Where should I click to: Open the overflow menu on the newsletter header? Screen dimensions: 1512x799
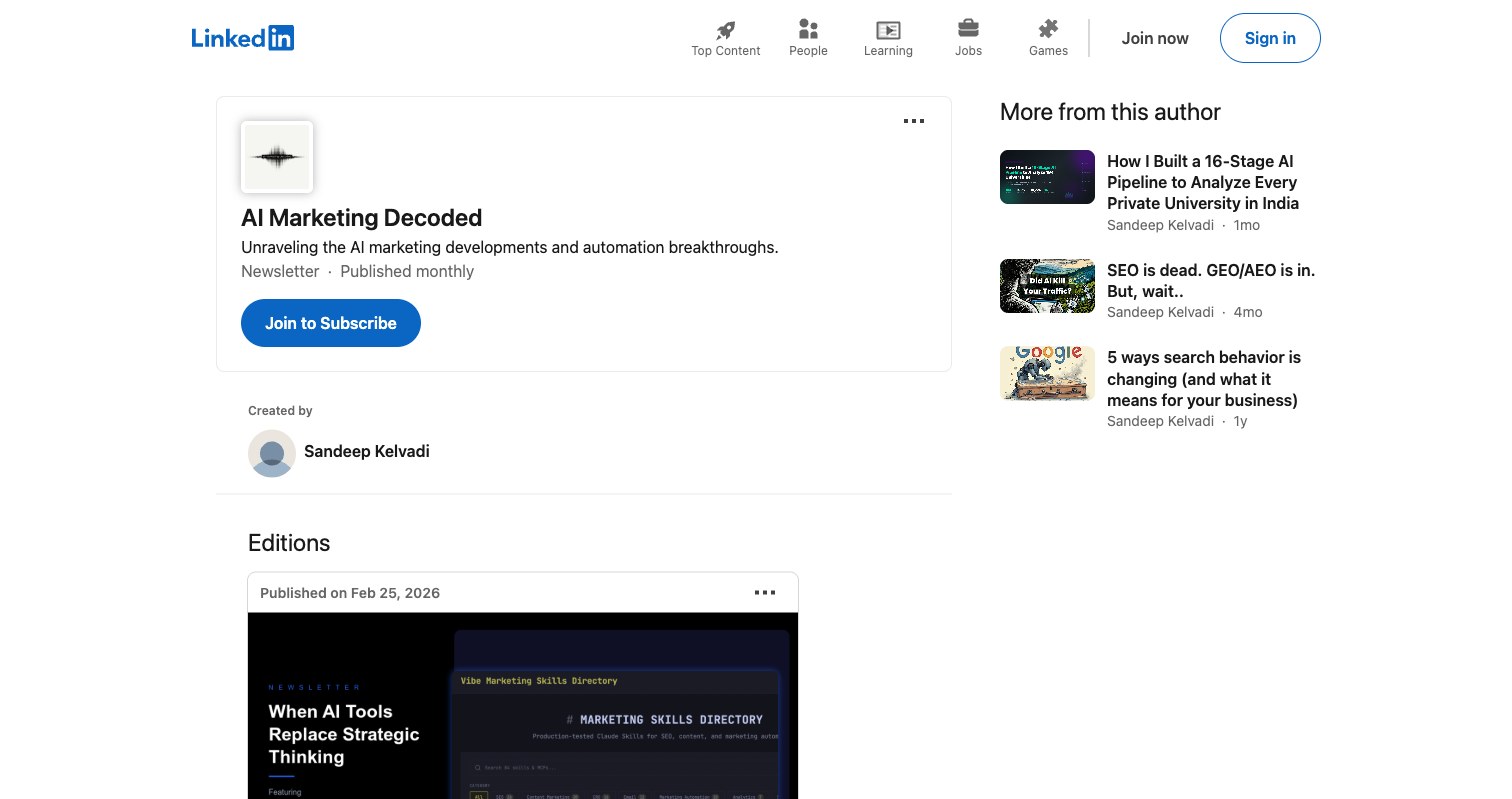point(913,121)
